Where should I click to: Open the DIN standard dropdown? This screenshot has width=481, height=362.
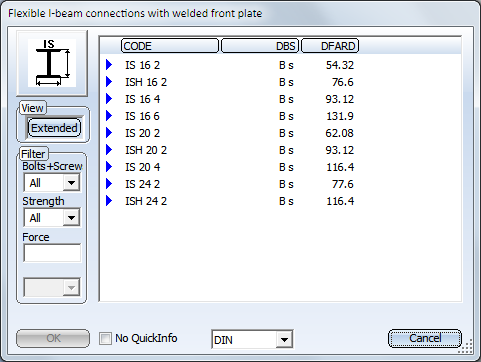pos(284,340)
